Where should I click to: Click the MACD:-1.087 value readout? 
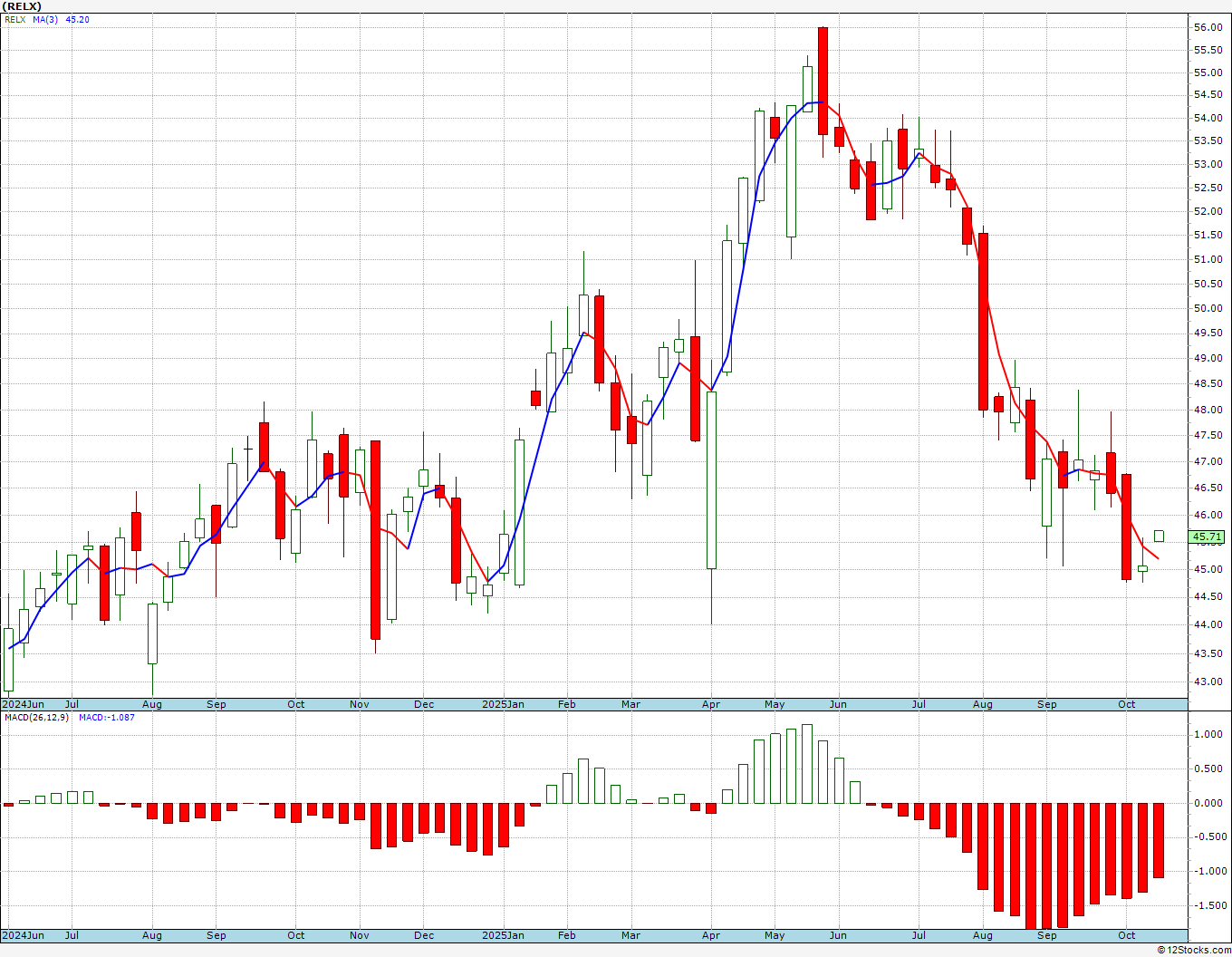(x=107, y=718)
